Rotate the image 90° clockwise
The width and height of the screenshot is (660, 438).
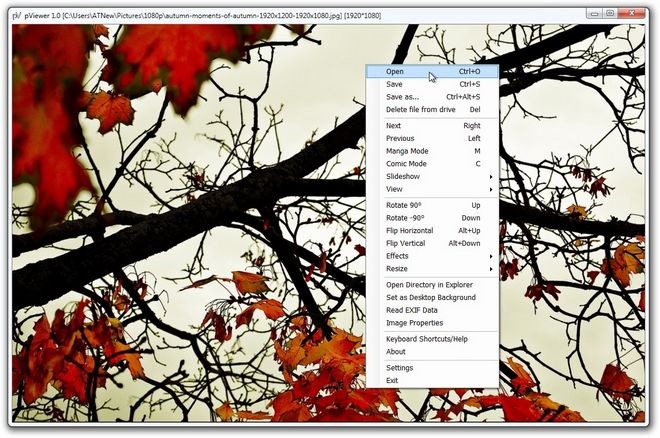click(x=403, y=205)
